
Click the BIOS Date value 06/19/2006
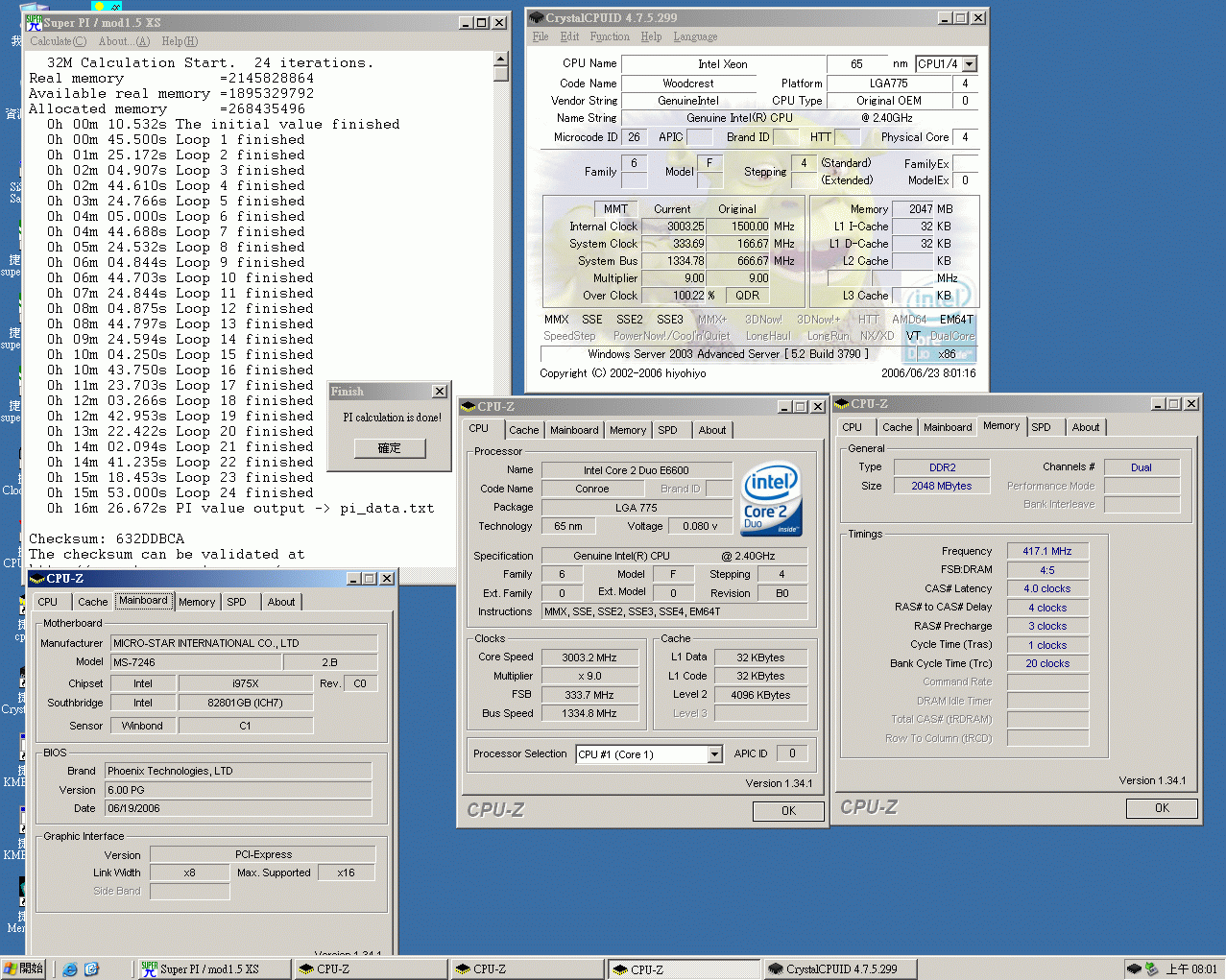(237, 808)
